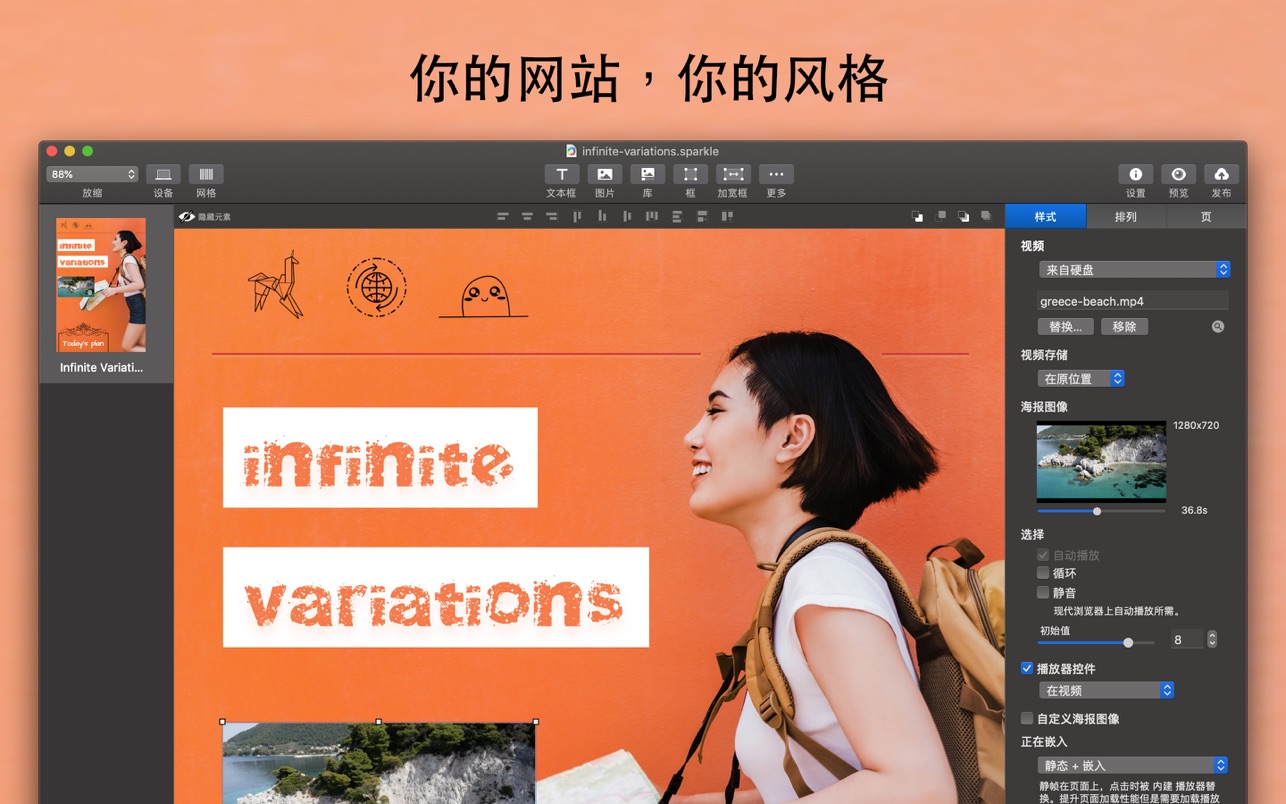Select the globe icon on canvas

point(376,288)
